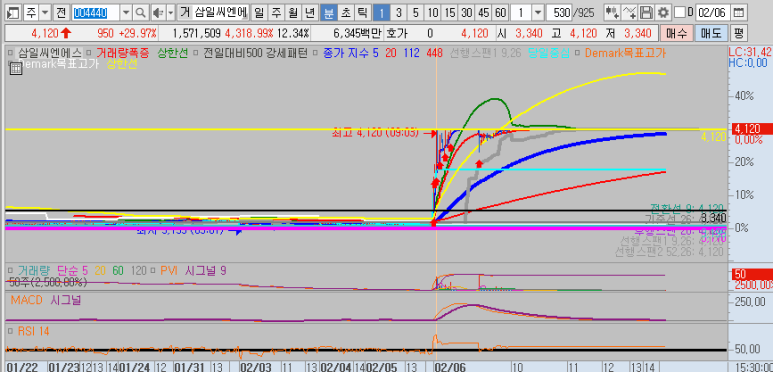This screenshot has height=372, width=773.
Task: Save the chart with the floppy disk icon
Action: point(647,12)
